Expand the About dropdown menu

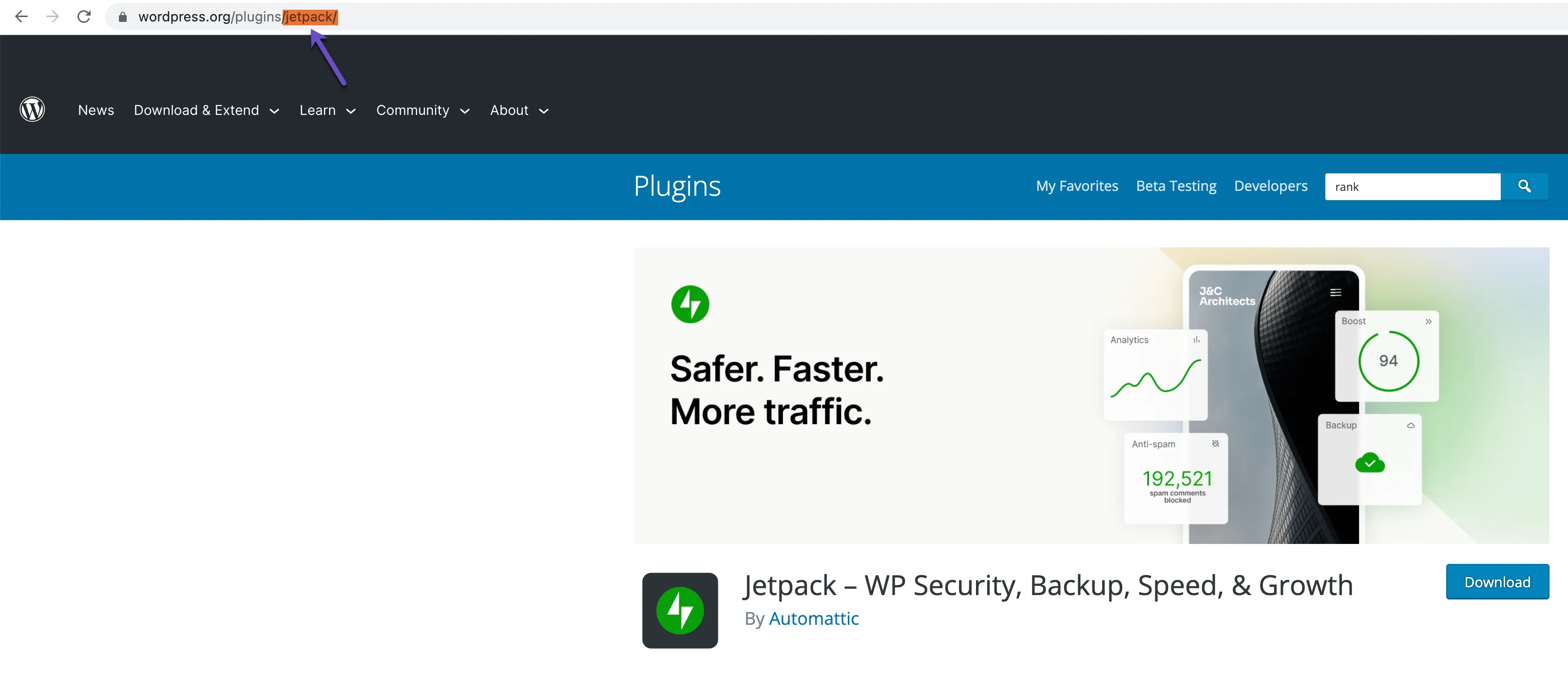518,110
